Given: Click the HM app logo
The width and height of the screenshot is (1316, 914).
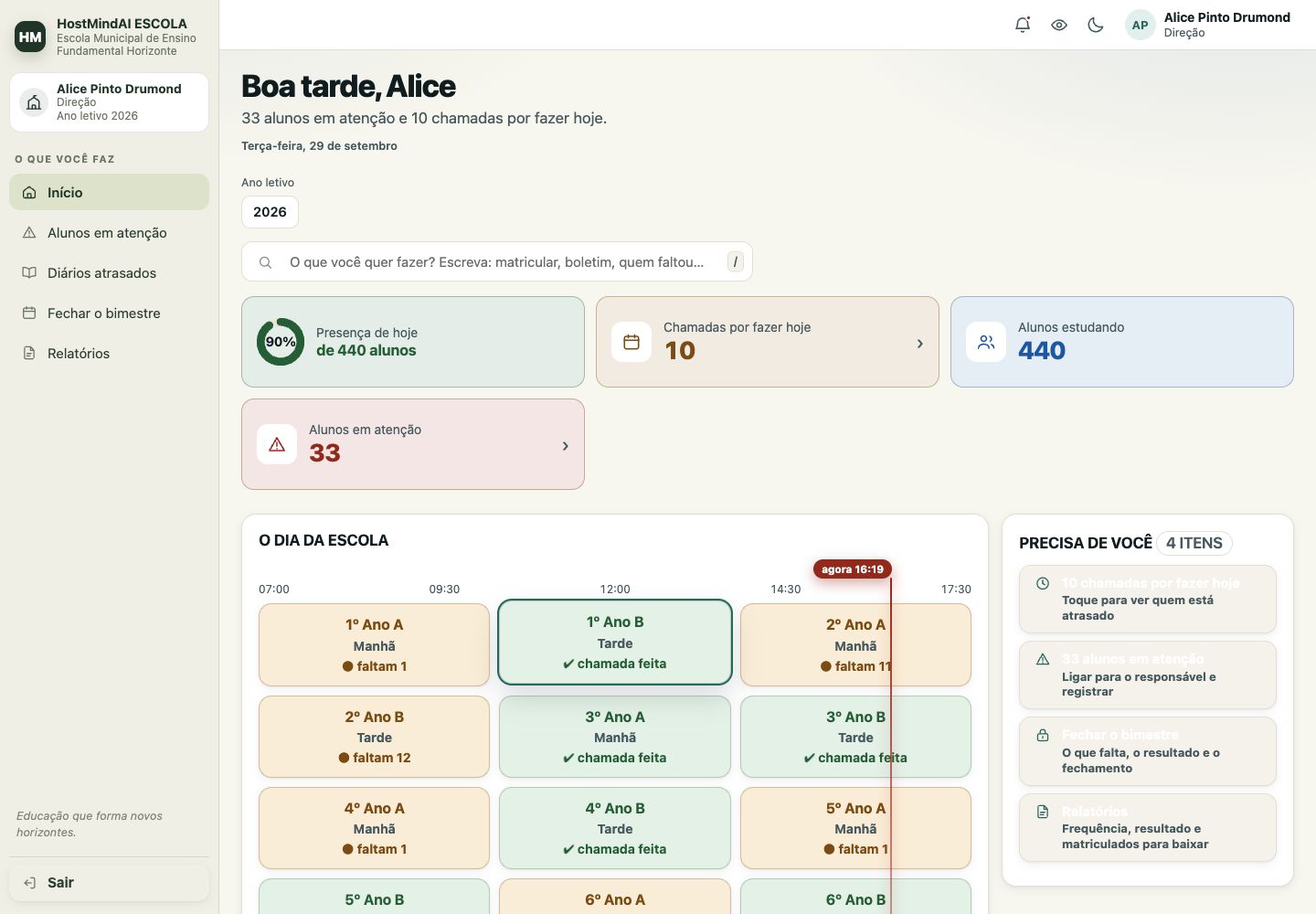Looking at the screenshot, I should pyautogui.click(x=30, y=37).
